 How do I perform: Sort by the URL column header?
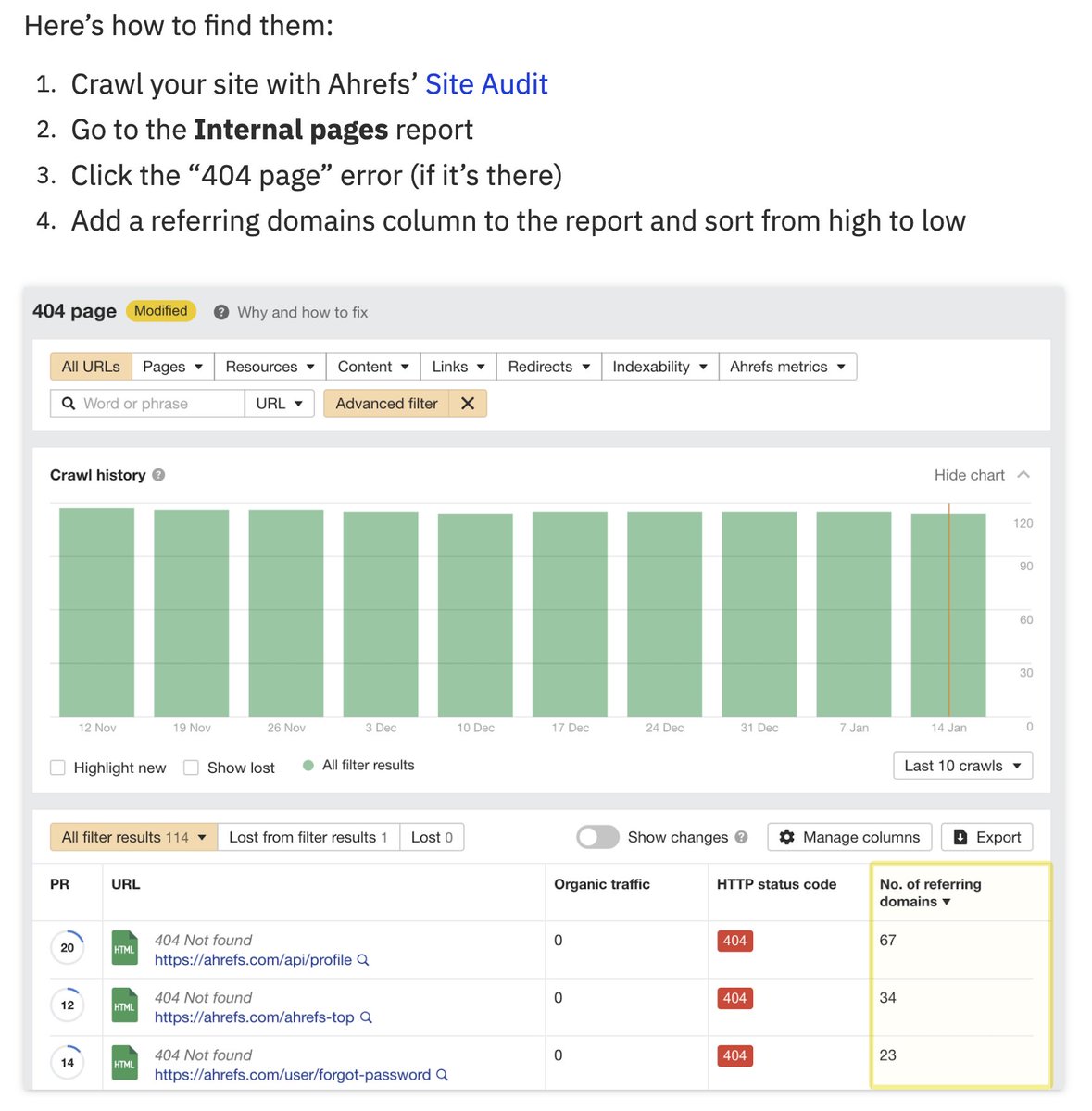[x=126, y=884]
